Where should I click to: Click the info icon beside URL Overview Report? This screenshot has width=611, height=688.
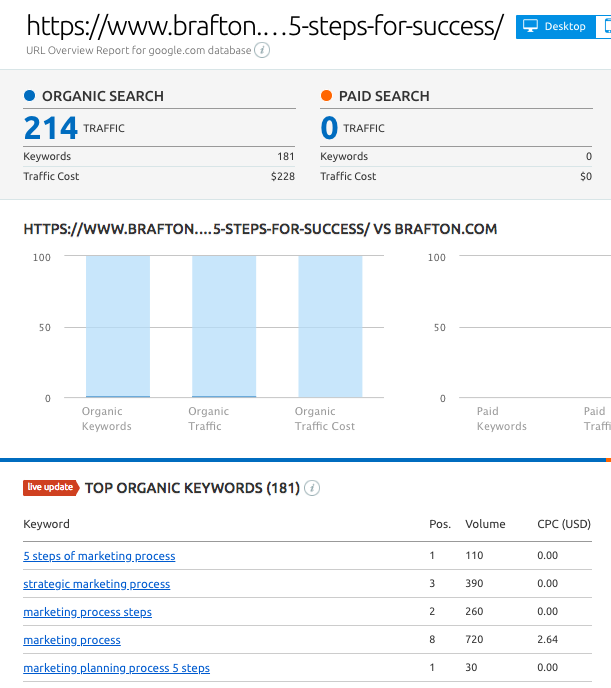pos(262,49)
